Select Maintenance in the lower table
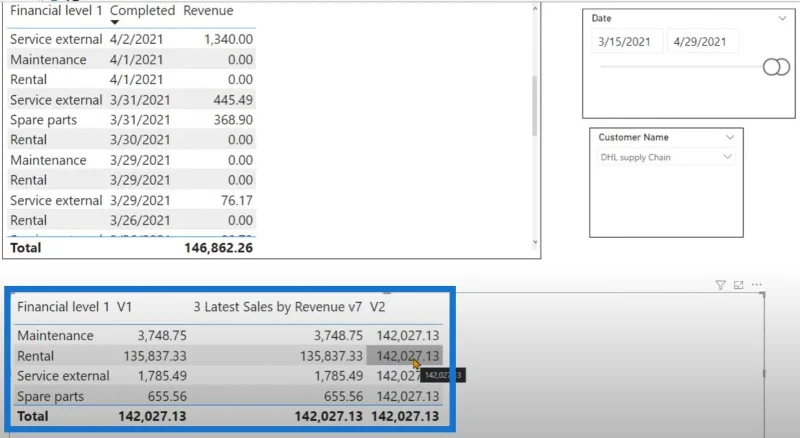800x438 pixels. coord(55,335)
